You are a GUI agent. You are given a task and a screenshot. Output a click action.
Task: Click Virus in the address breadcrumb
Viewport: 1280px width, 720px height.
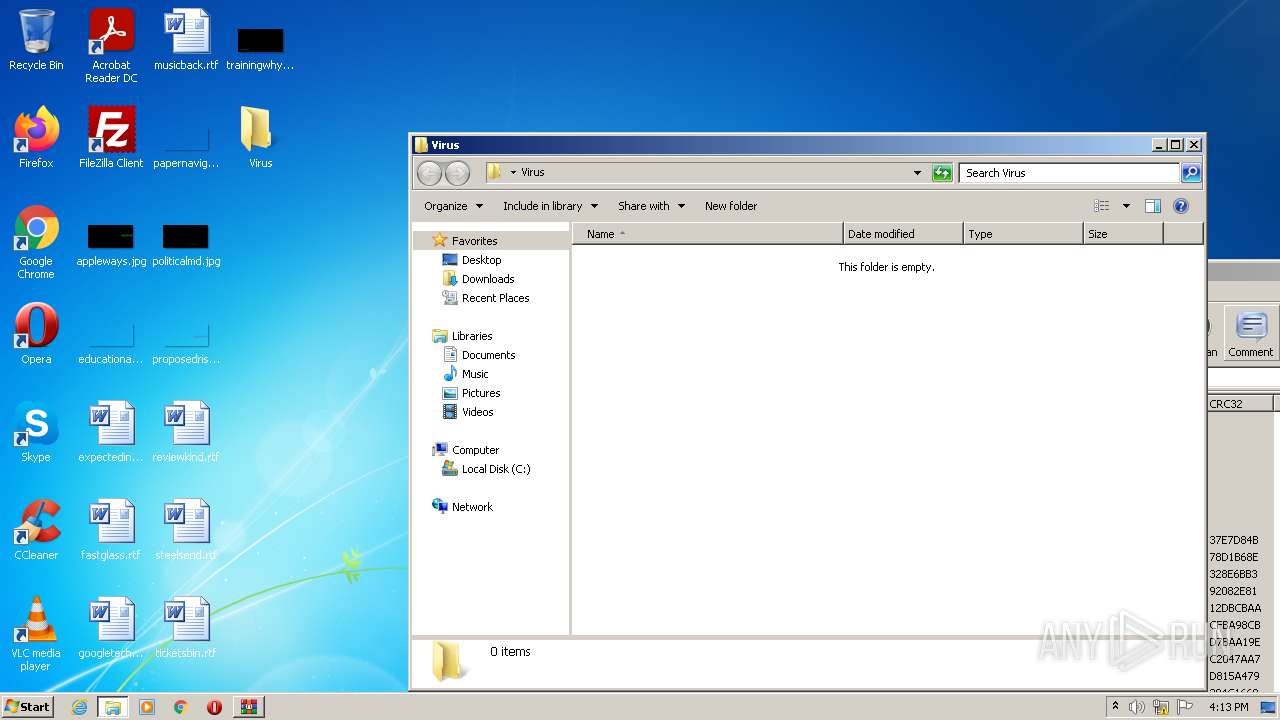point(533,173)
